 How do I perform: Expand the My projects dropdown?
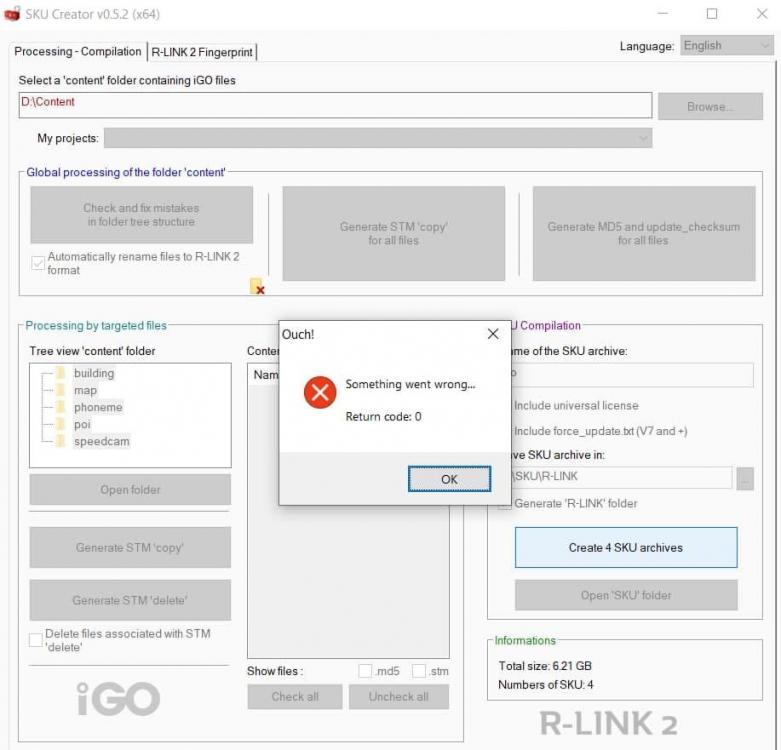[378, 138]
